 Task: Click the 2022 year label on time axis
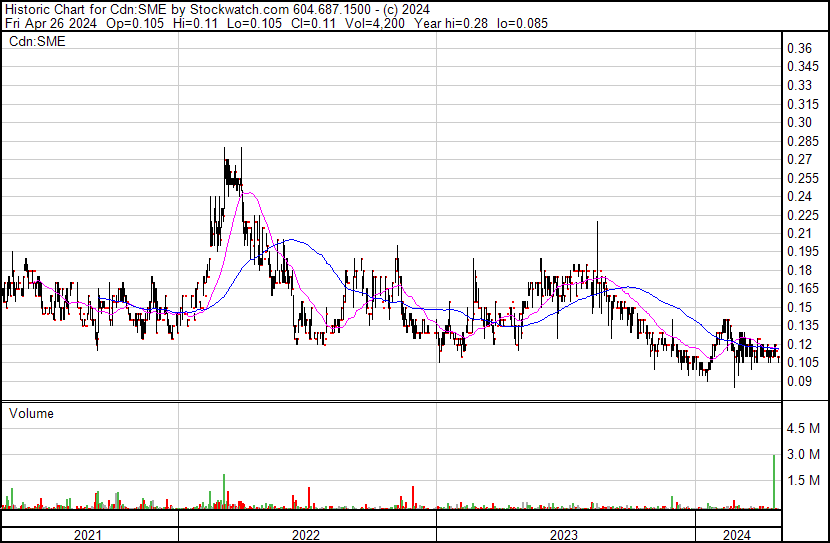(x=306, y=535)
